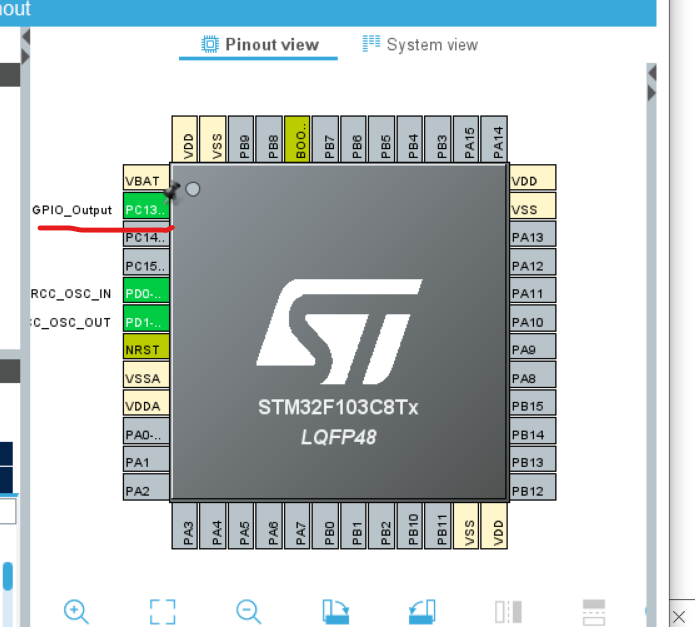Image resolution: width=695 pixels, height=627 pixels.
Task: Select the PA15 pin
Action: (x=466, y=139)
